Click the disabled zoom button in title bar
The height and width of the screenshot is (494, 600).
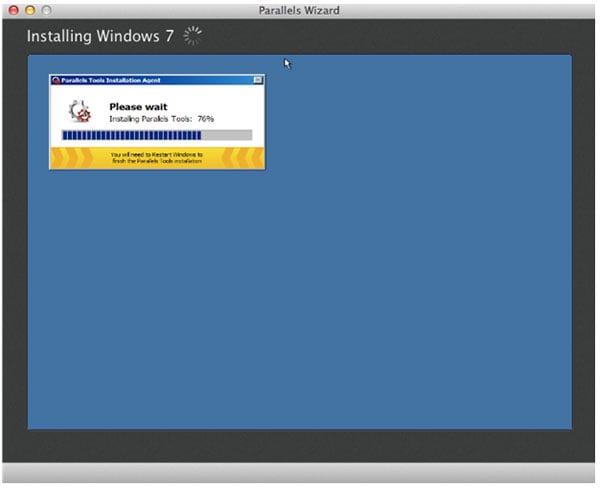coord(46,10)
